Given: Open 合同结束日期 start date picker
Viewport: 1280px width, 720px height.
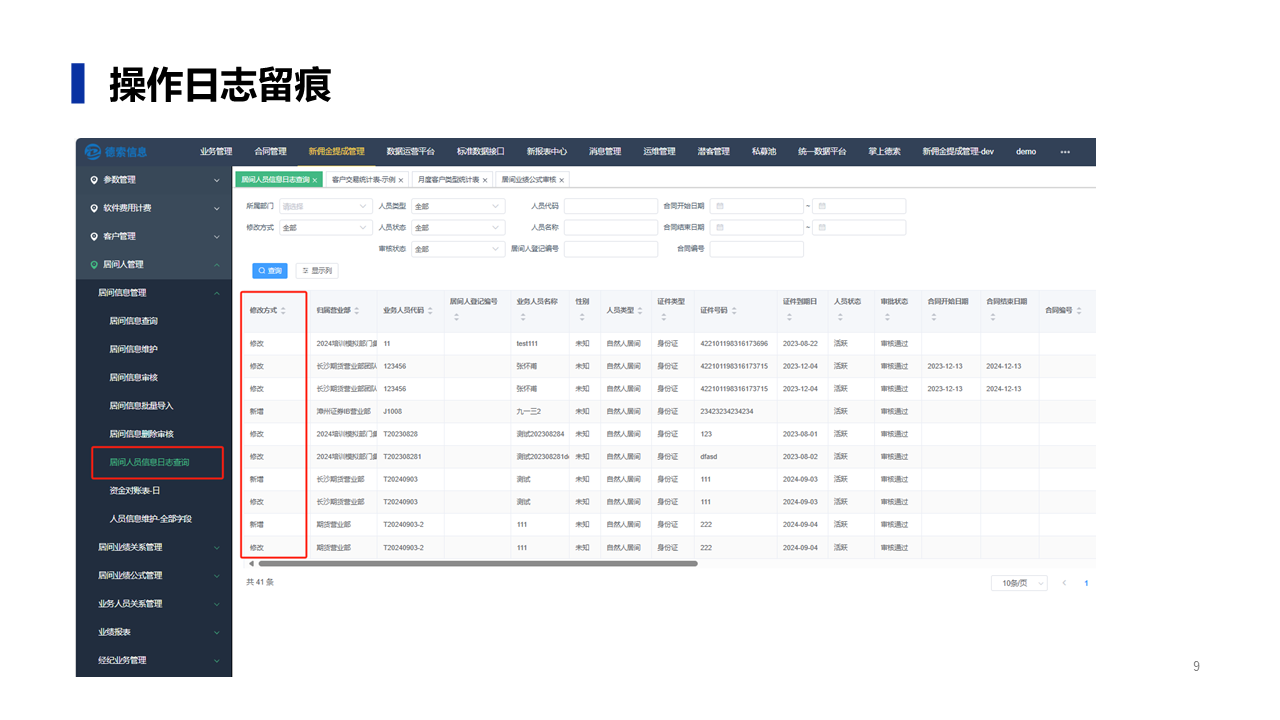Looking at the screenshot, I should tap(757, 227).
